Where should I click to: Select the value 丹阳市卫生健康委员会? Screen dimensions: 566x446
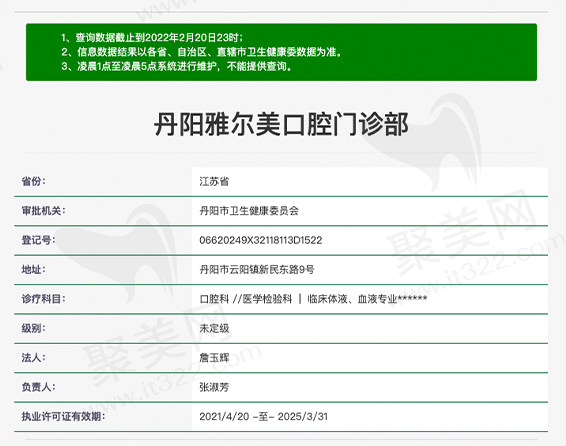coord(249,211)
